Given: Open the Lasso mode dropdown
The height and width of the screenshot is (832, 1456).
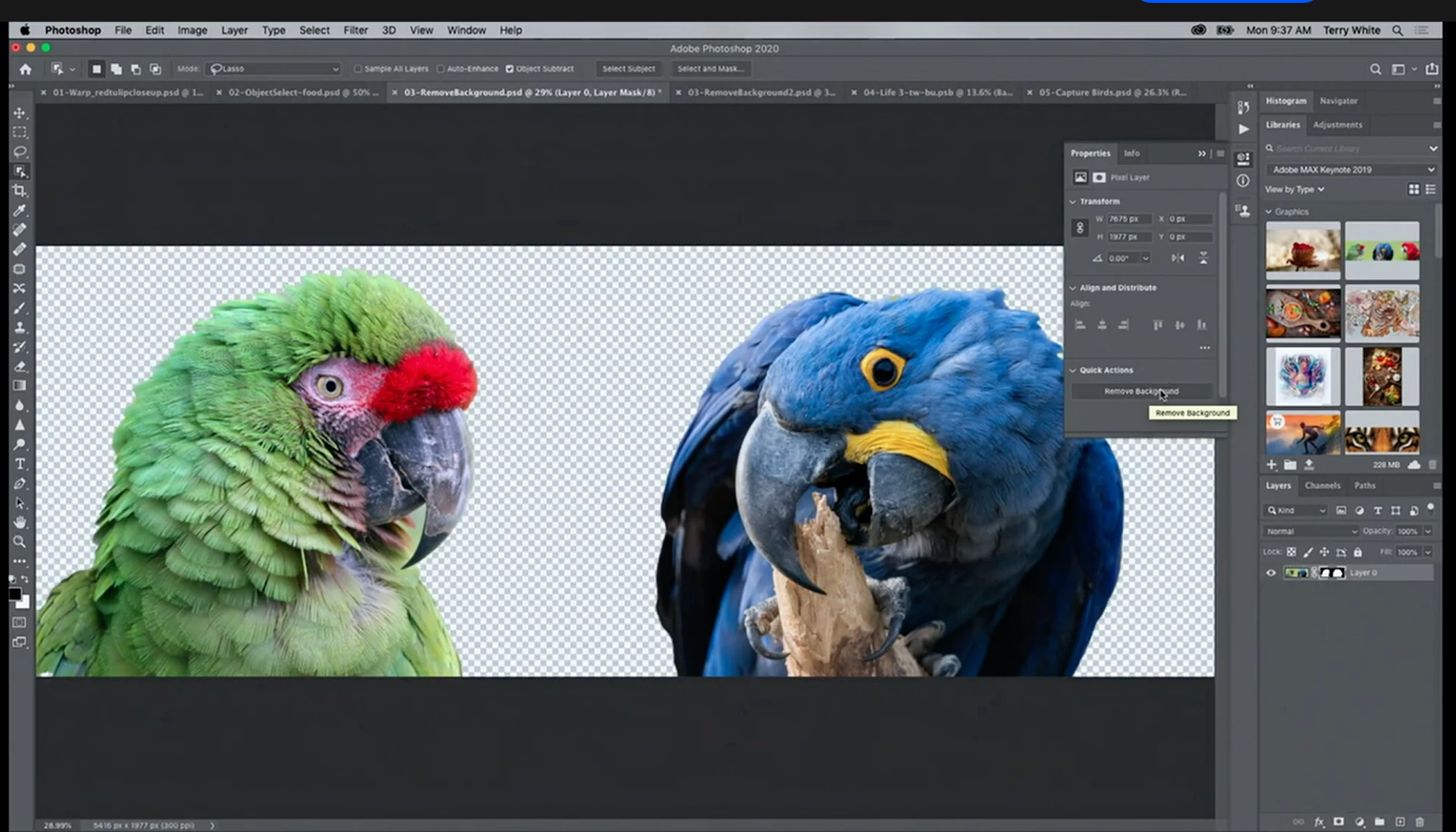Looking at the screenshot, I should pos(274,69).
